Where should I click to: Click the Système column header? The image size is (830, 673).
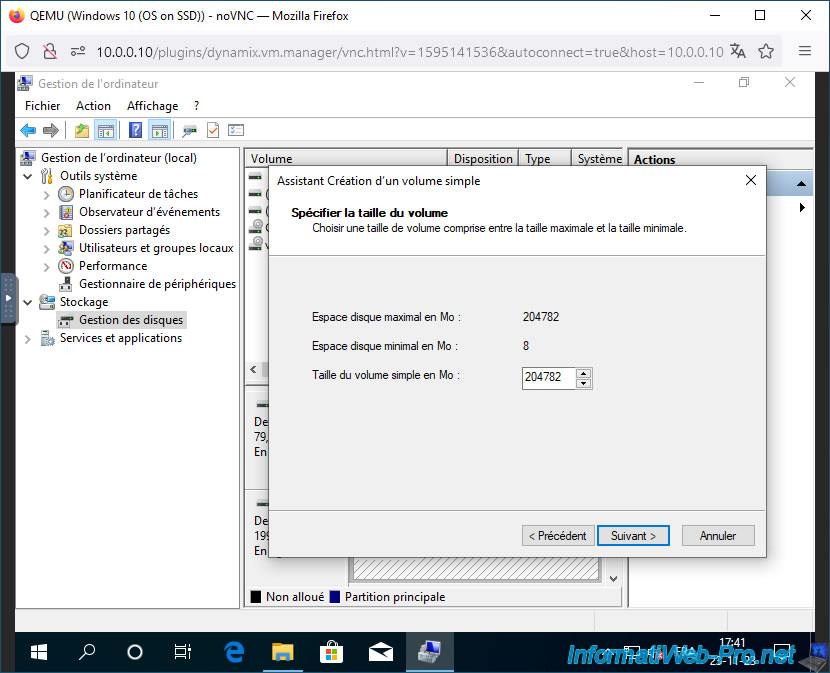598,158
